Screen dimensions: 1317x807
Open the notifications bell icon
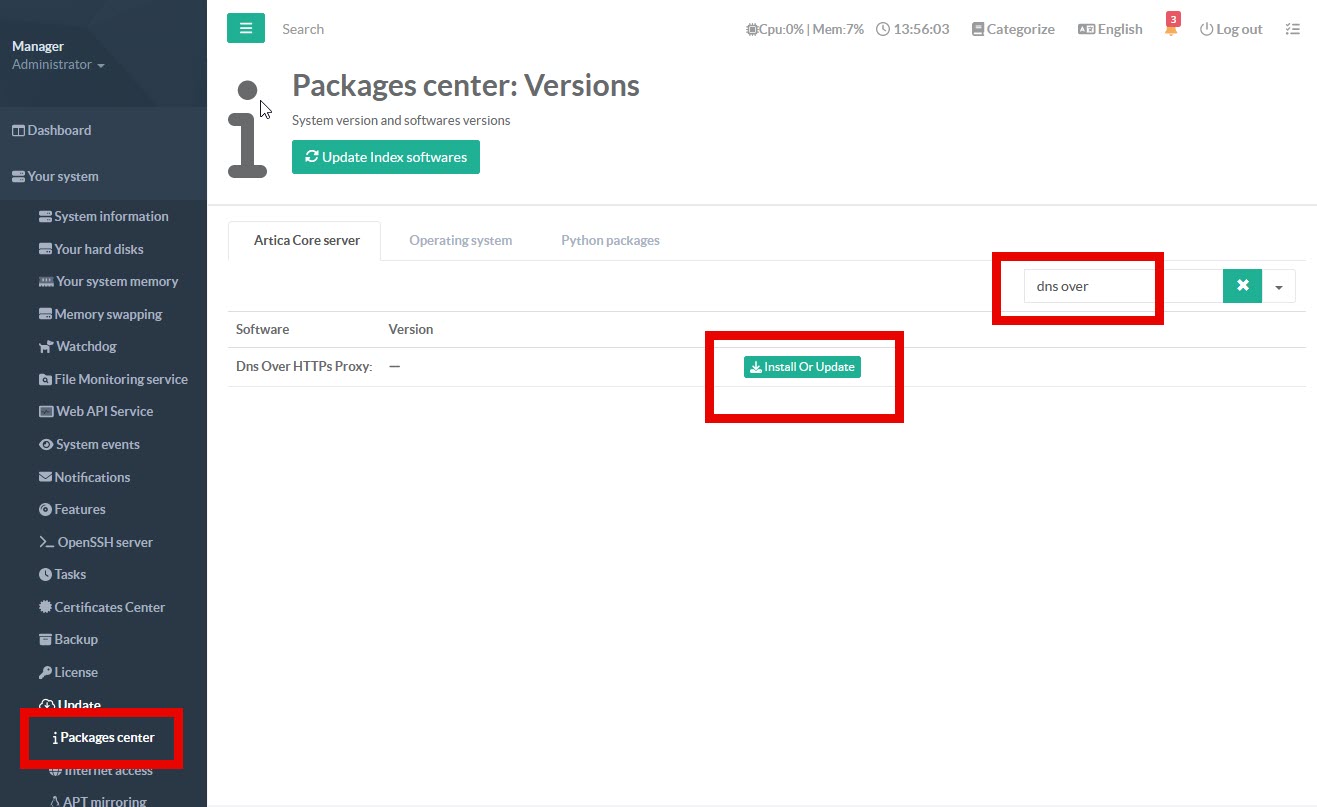click(1171, 29)
